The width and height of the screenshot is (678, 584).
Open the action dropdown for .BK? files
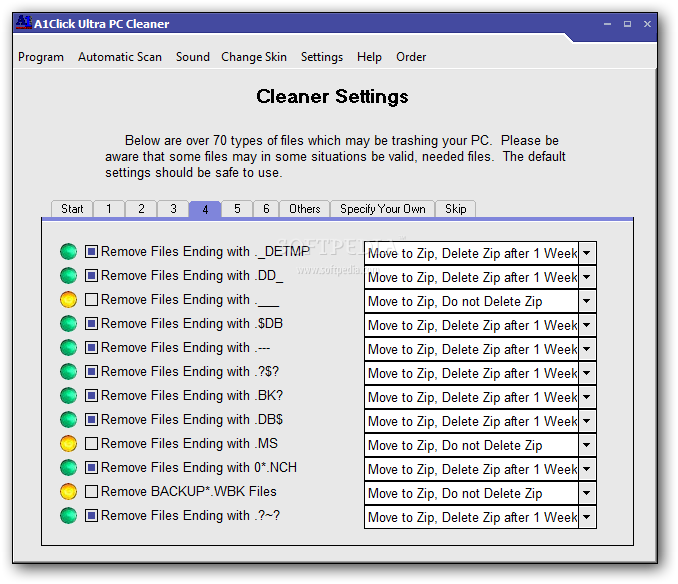coord(587,397)
